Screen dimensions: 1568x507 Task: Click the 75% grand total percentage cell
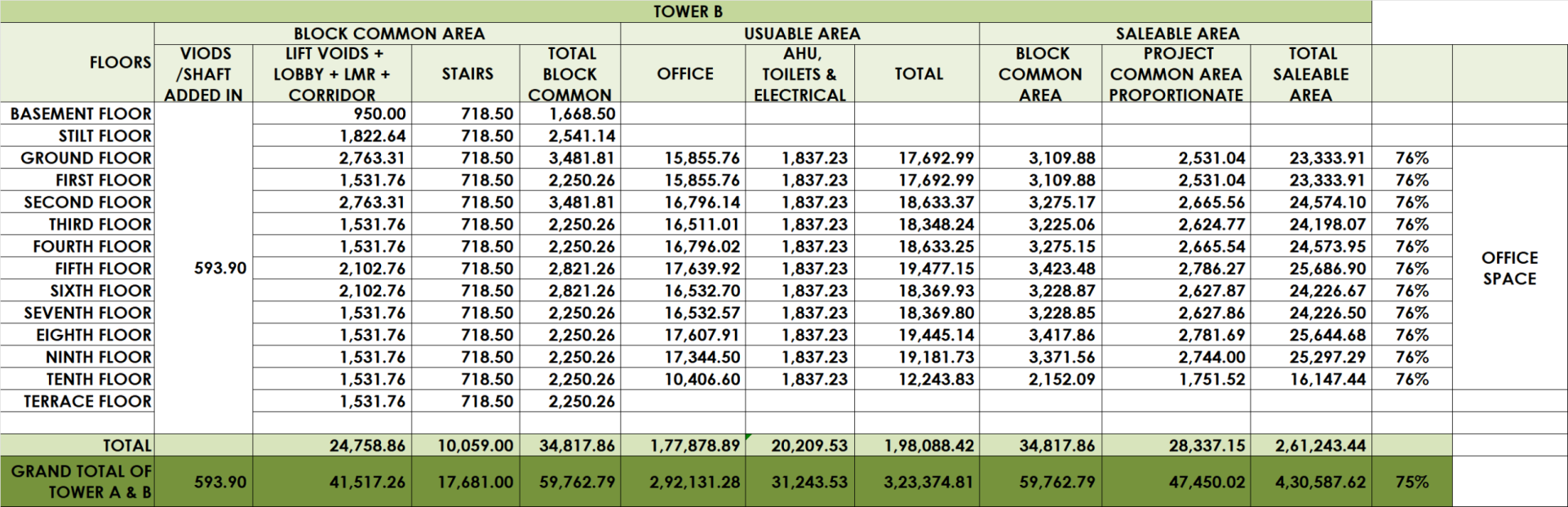pyautogui.click(x=1411, y=483)
